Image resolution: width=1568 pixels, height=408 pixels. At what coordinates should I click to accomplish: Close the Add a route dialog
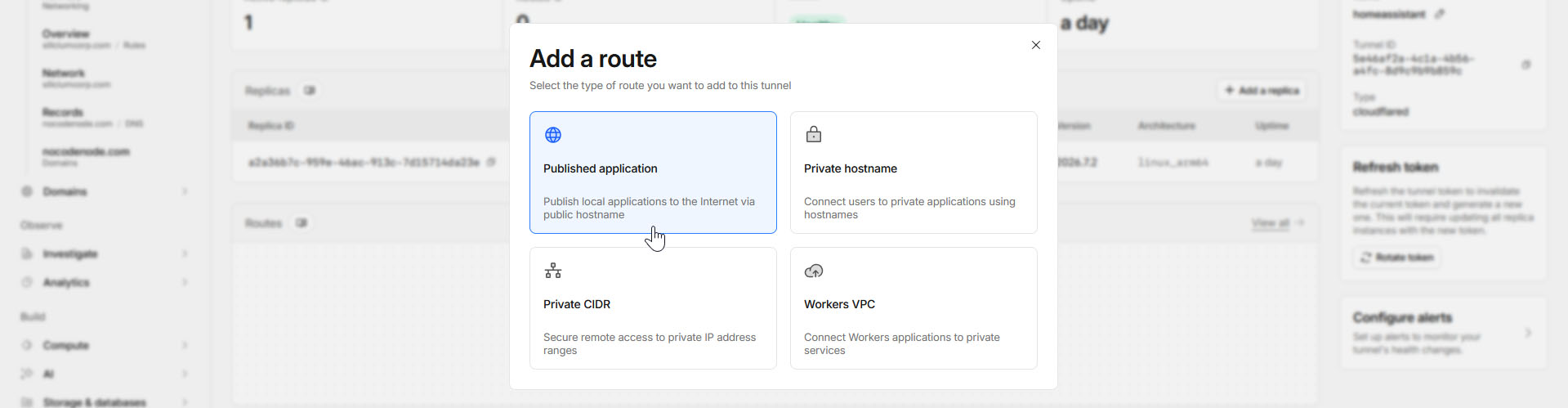pos(1035,45)
